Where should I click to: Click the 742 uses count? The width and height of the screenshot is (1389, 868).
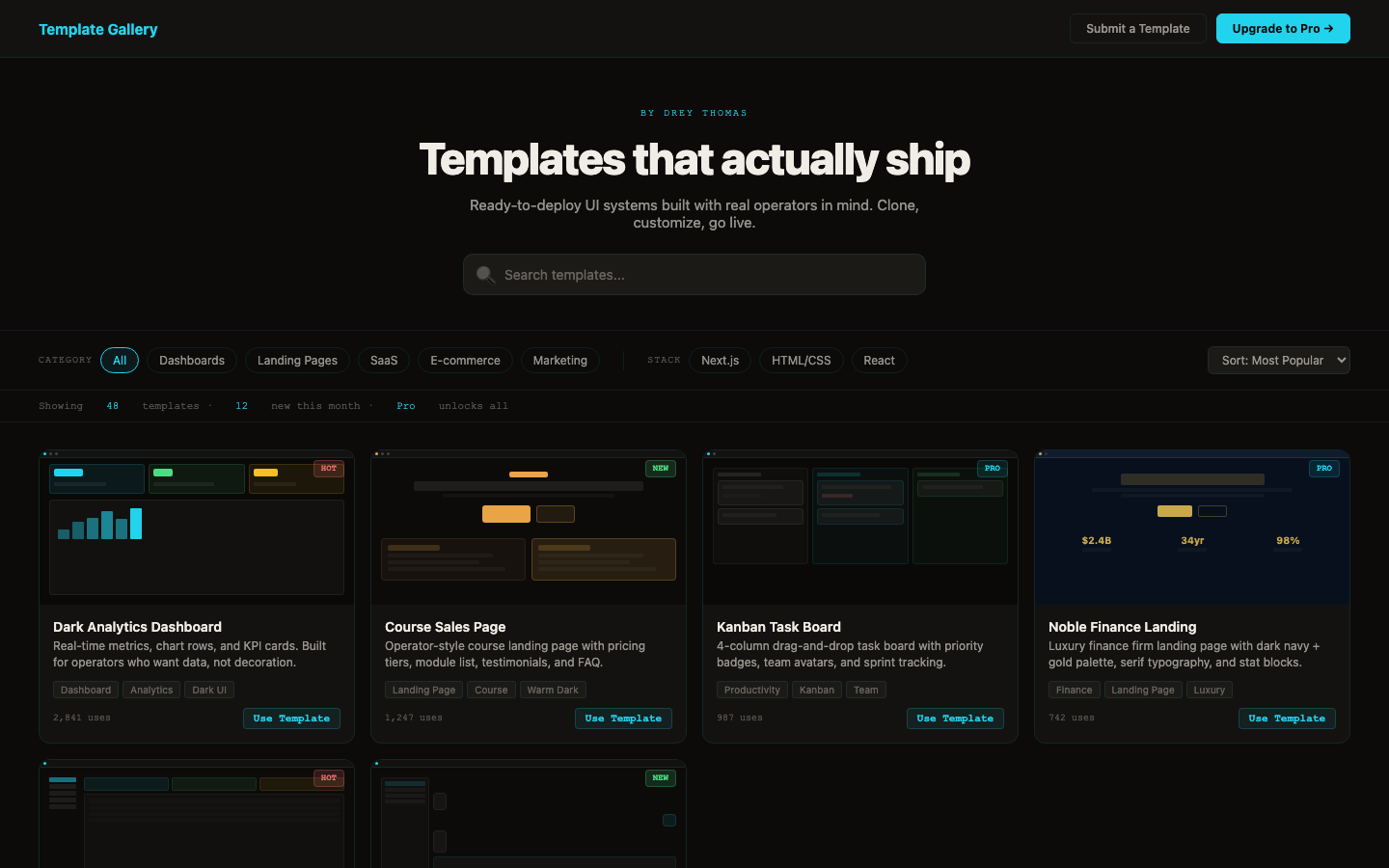point(1072,718)
